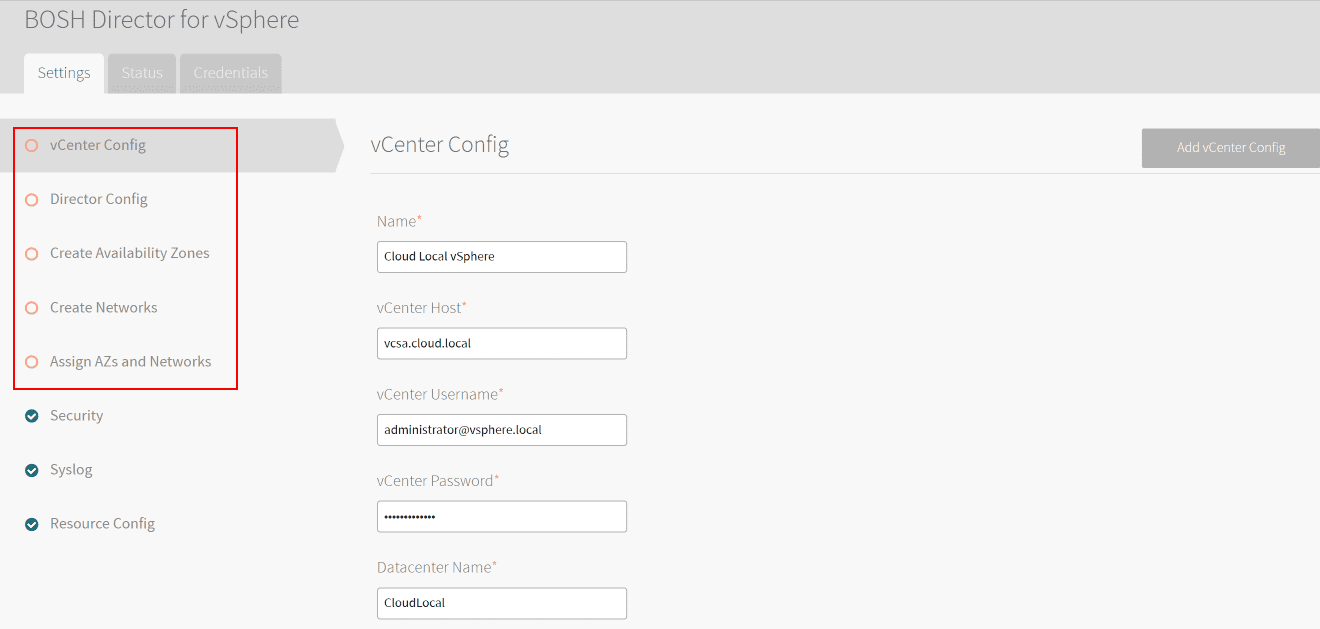1320x629 pixels.
Task: Open the Director Config section
Action: pos(99,199)
